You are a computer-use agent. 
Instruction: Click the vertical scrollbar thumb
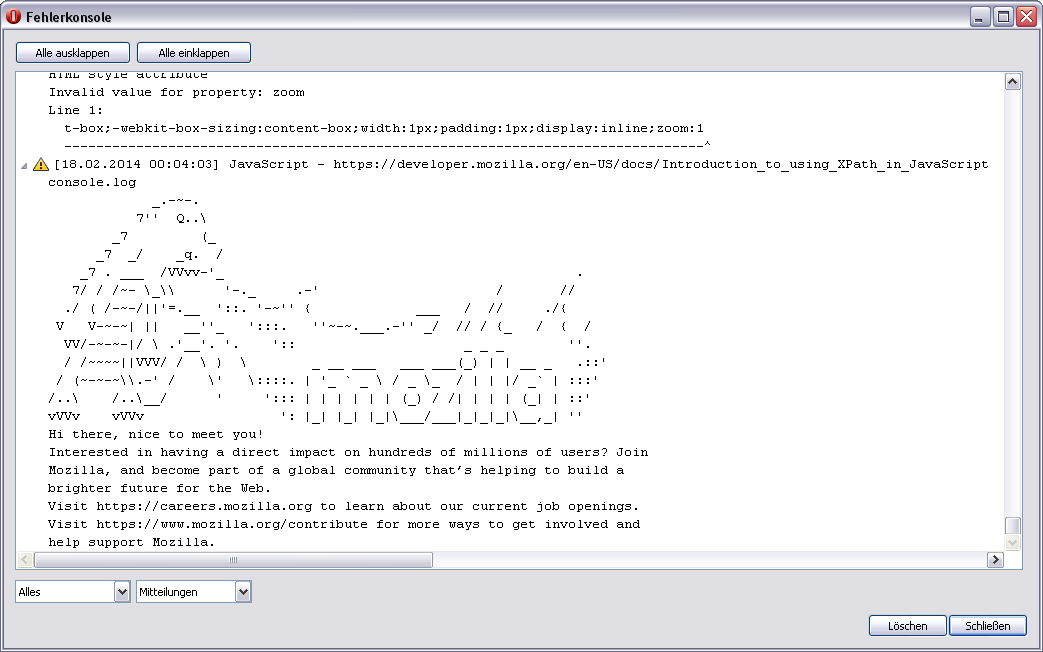tap(1012, 526)
